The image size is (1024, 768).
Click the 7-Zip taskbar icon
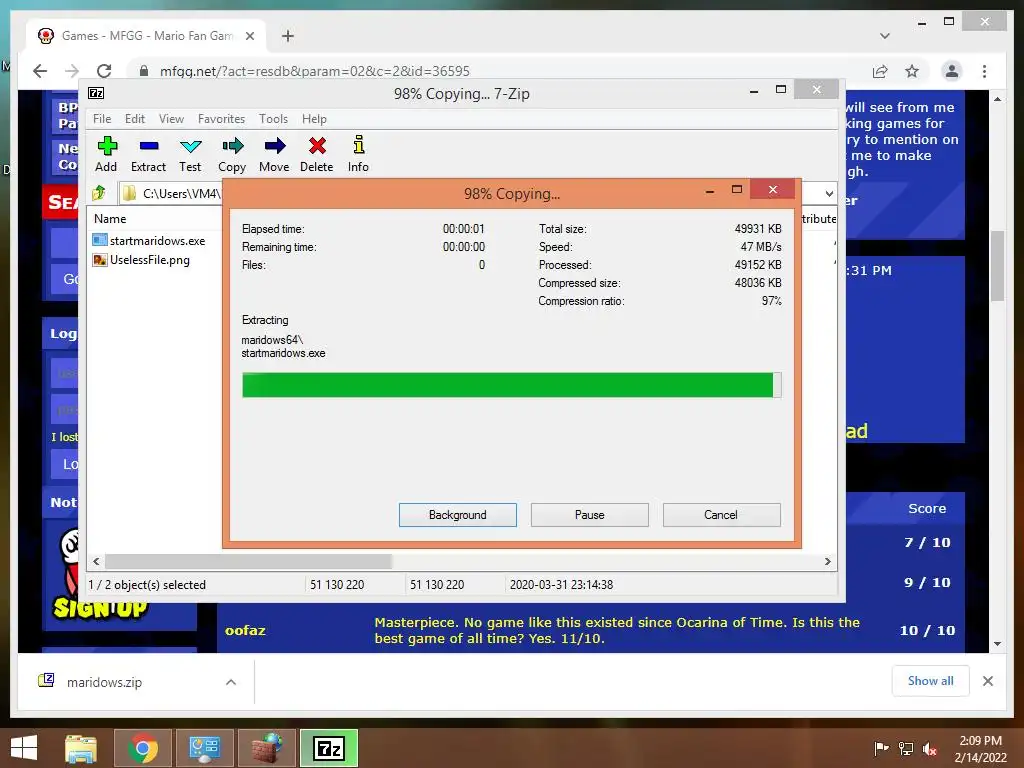click(329, 748)
